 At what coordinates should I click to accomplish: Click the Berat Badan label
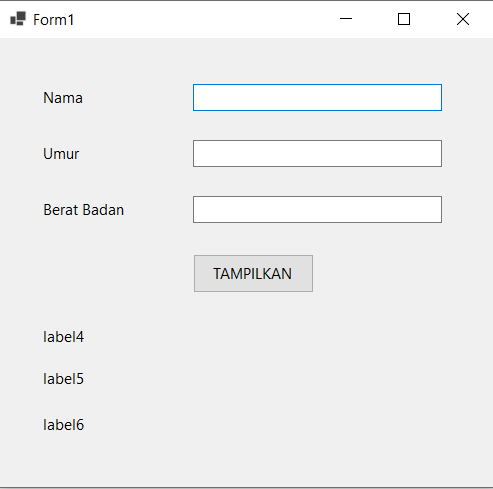[83, 210]
